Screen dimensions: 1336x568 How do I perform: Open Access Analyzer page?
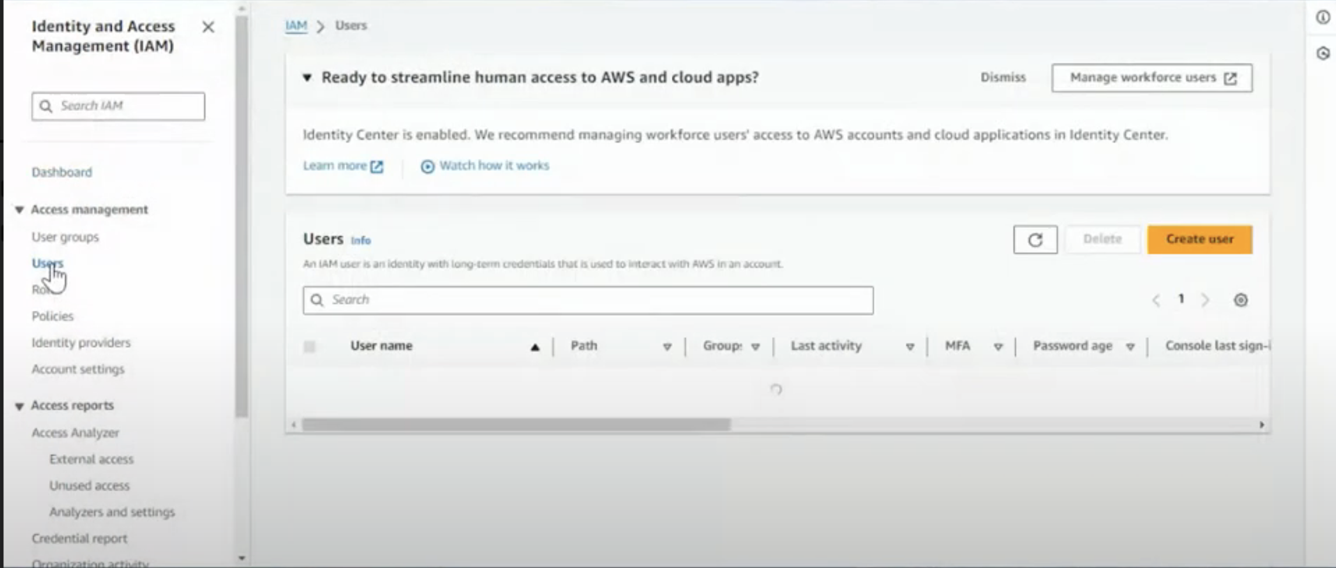click(75, 433)
